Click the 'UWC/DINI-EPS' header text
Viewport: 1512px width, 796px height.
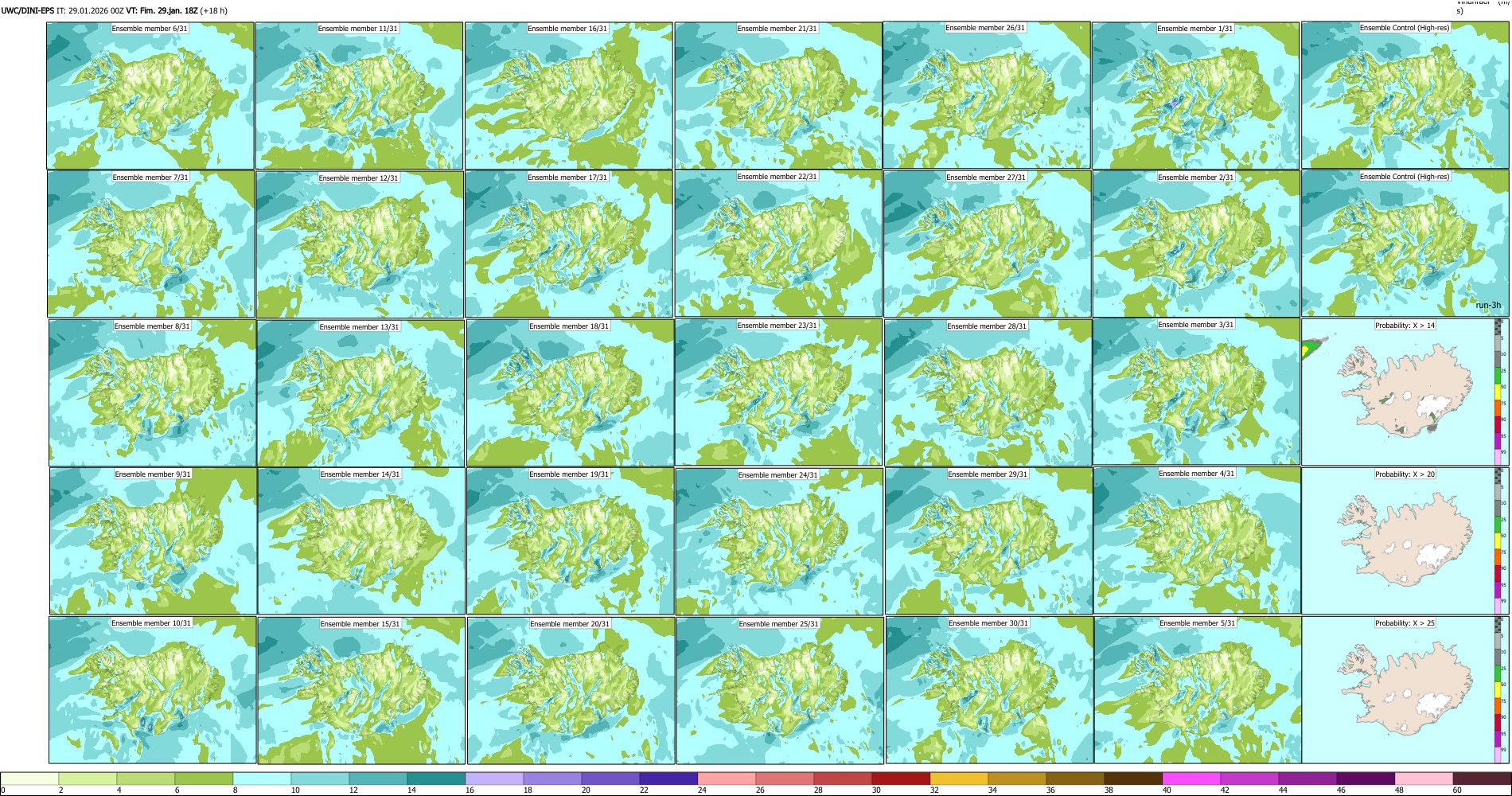28,10
